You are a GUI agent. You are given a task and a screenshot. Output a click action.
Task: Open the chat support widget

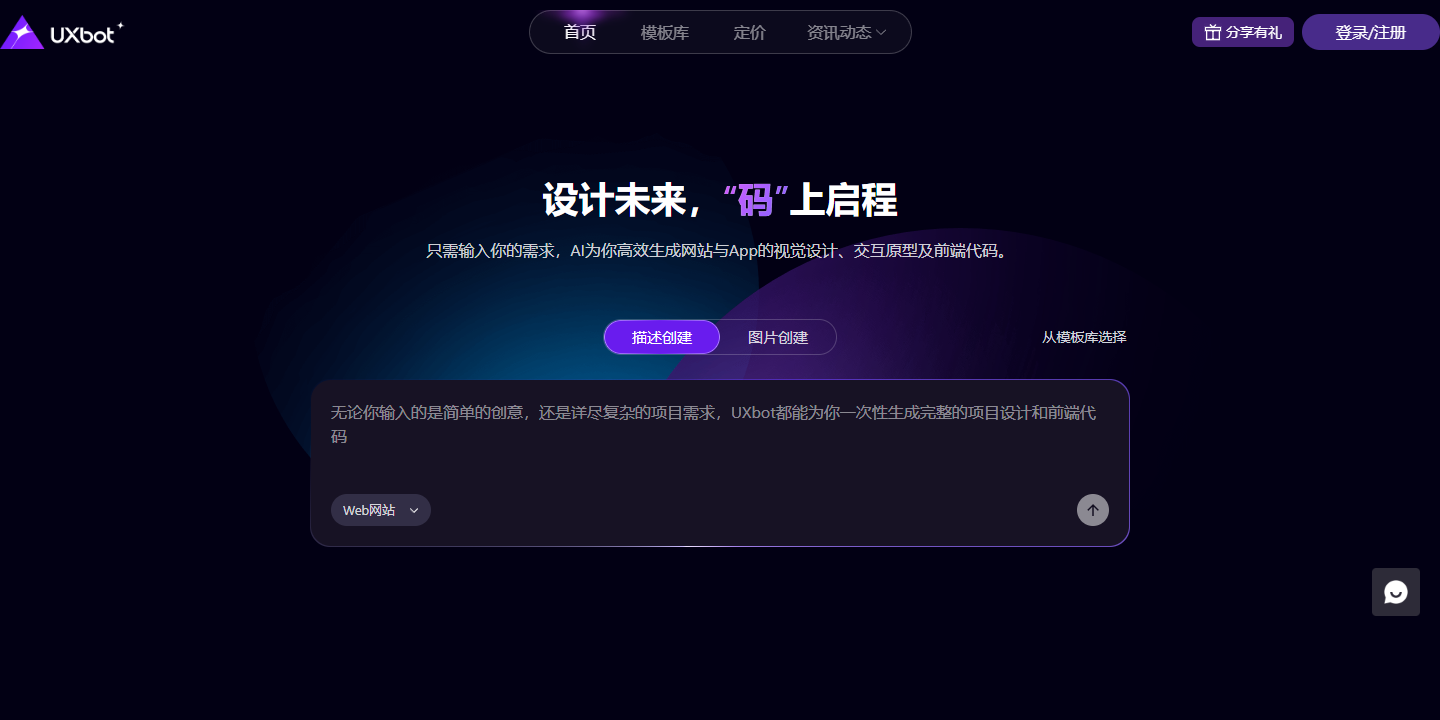[x=1396, y=592]
